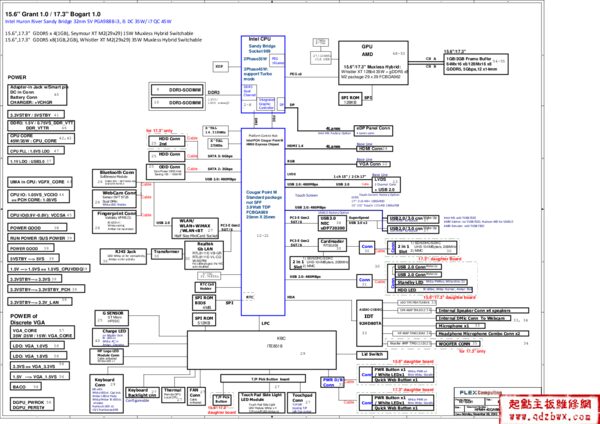Click the SPI ROM 128KB block
This screenshot has width=600, height=424.
click(351, 99)
